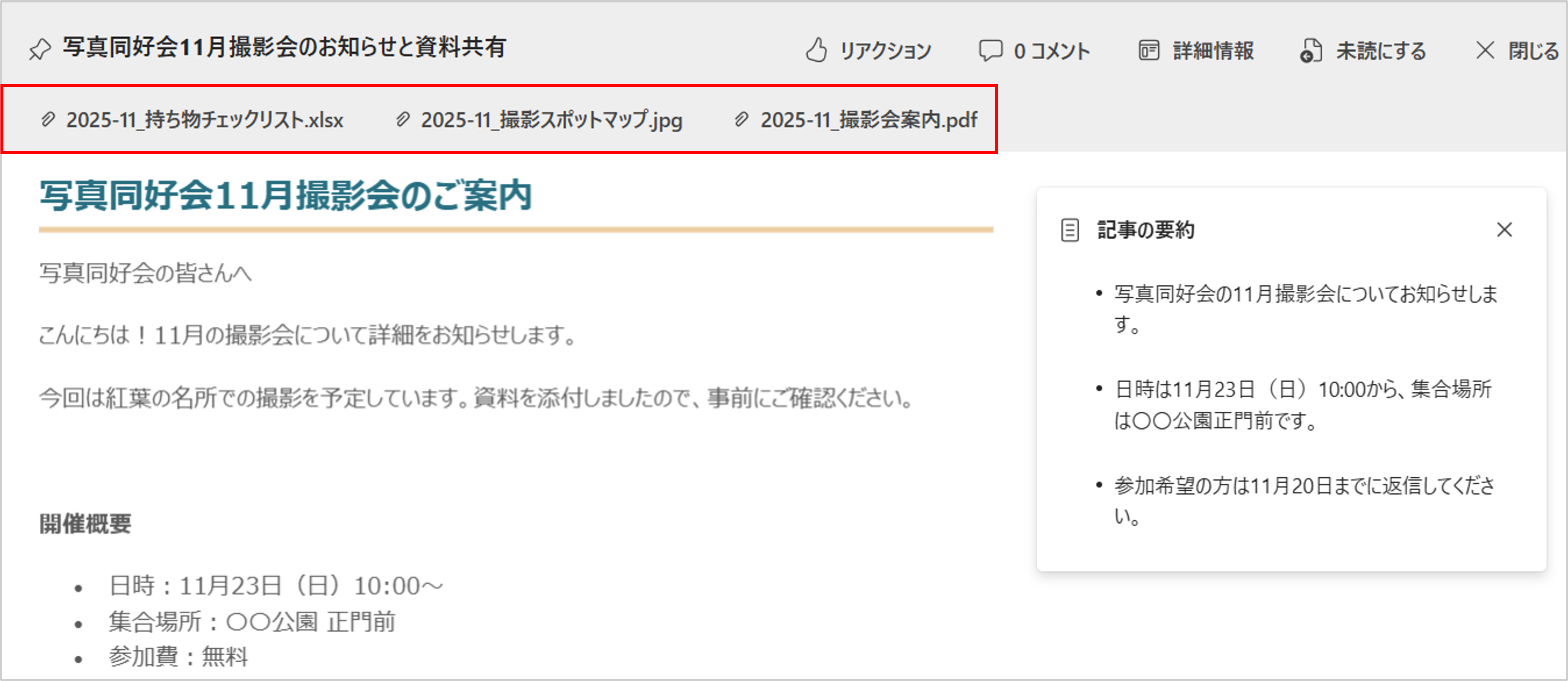Click summary bullet 日時は11月23日（日）10:00から
The height and width of the screenshot is (681, 1568).
point(1302,405)
